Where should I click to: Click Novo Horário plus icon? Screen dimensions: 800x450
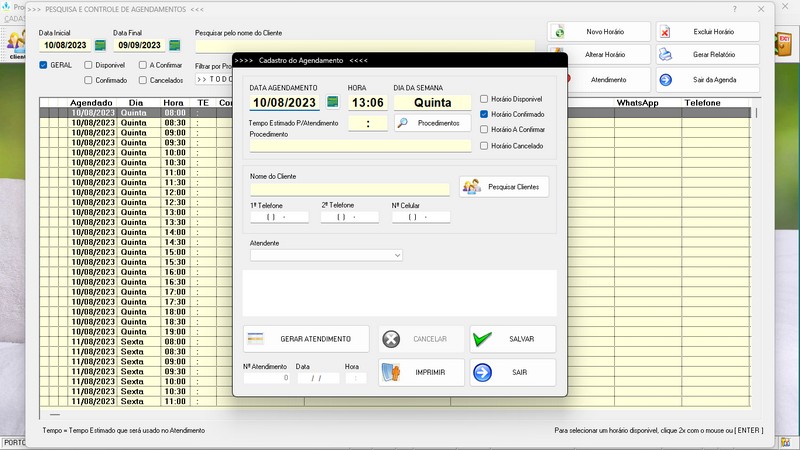point(559,32)
